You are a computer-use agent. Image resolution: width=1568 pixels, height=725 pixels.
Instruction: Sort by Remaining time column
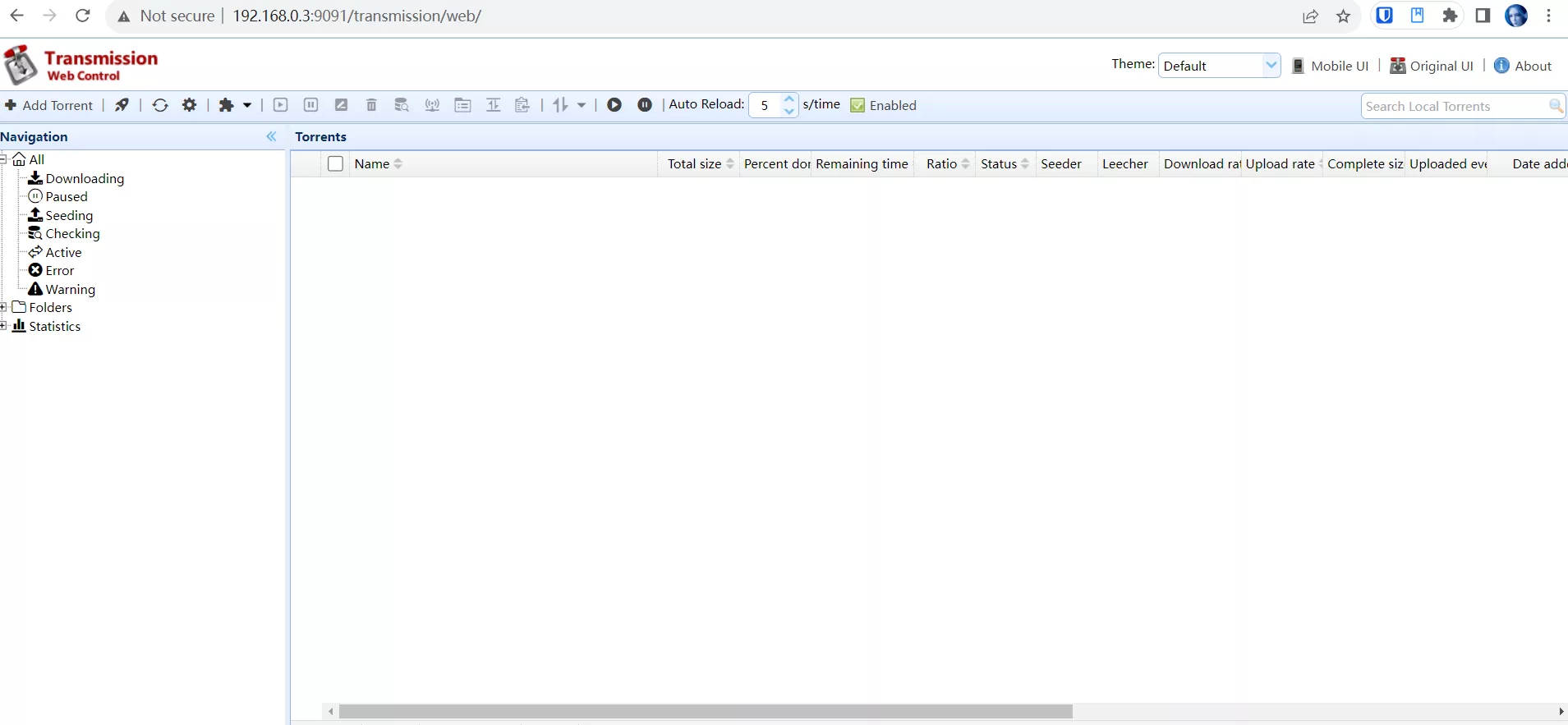click(x=862, y=163)
